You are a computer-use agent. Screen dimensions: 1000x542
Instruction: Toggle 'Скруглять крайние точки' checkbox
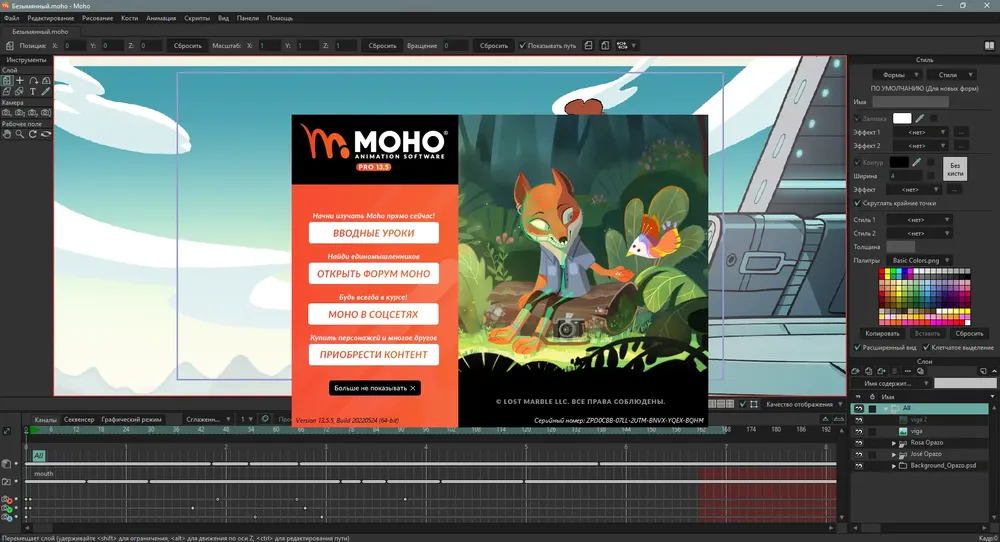coord(857,203)
